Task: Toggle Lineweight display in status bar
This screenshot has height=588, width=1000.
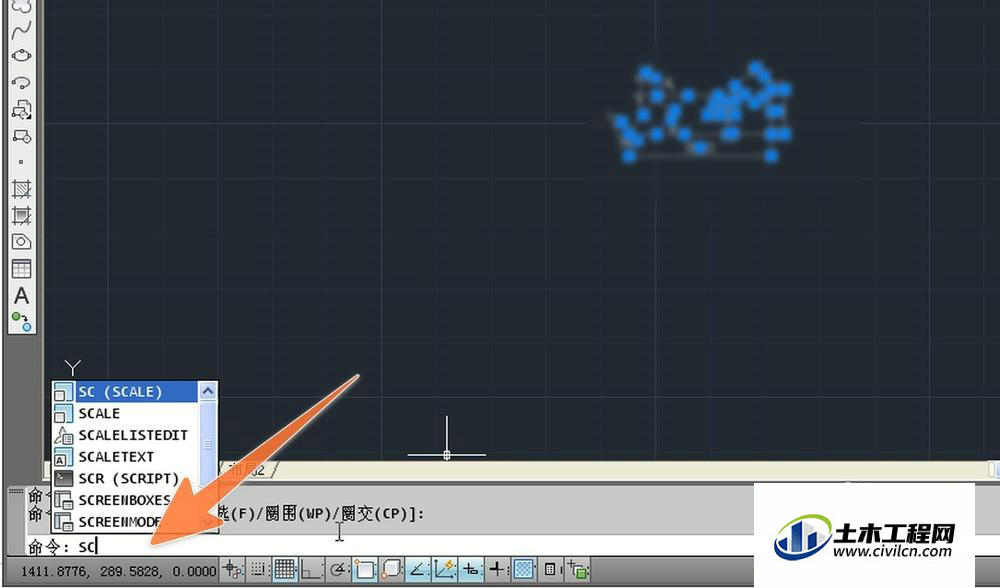Action: [497, 569]
